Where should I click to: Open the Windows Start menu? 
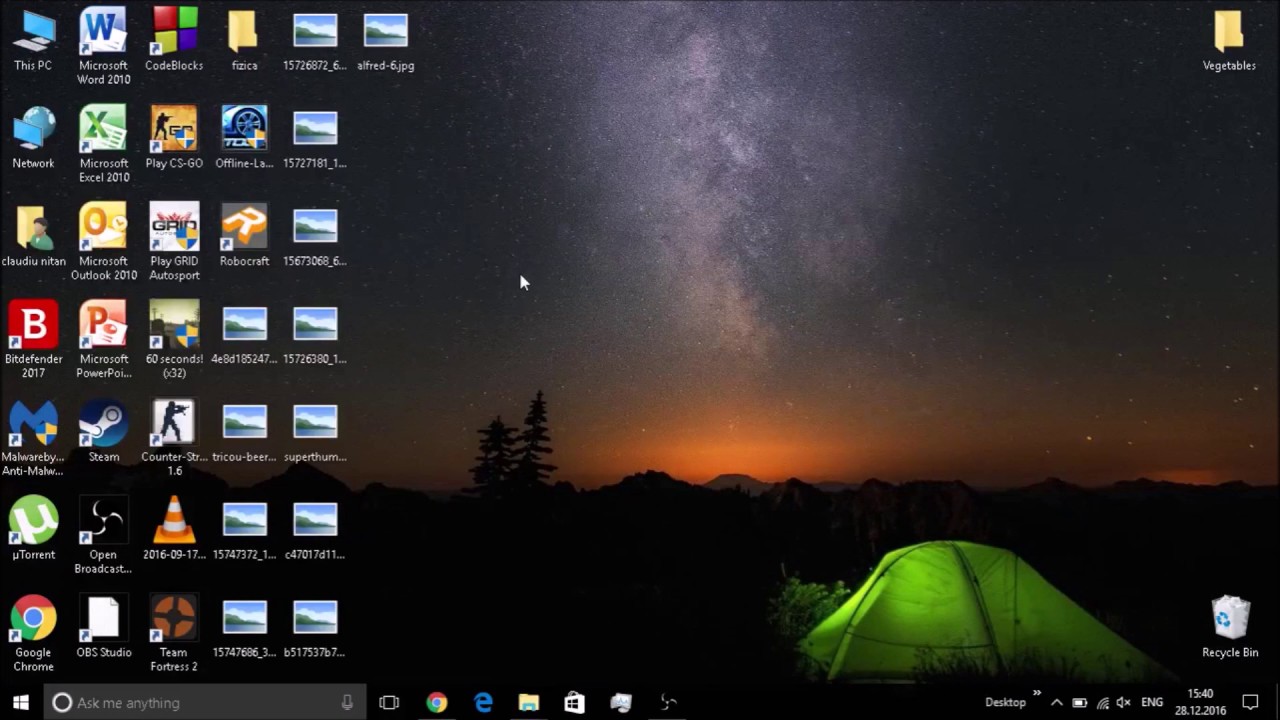click(21, 702)
